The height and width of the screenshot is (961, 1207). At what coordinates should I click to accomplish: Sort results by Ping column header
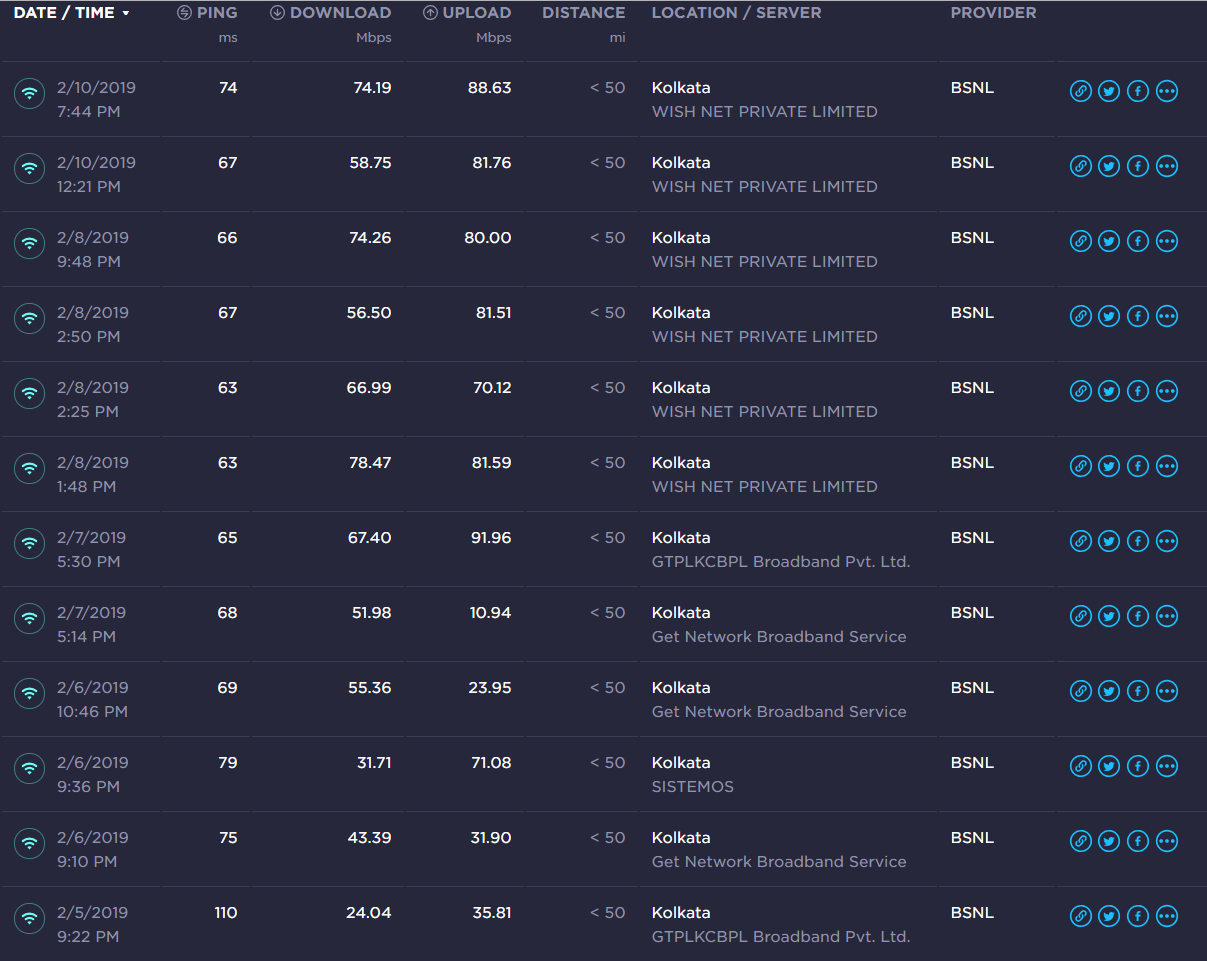point(207,13)
